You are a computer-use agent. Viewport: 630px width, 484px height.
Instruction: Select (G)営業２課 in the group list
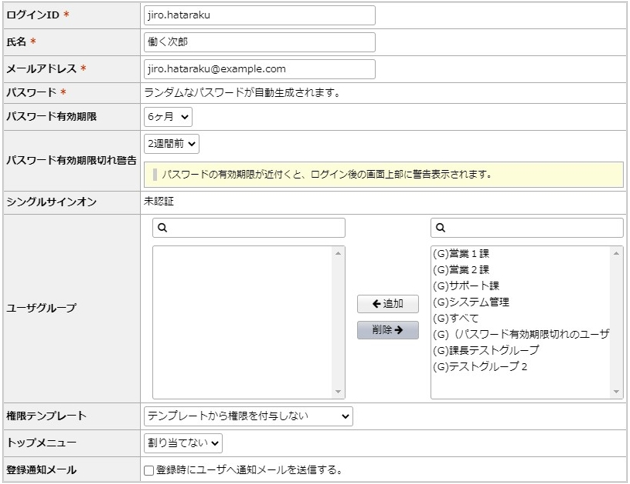[461, 270]
